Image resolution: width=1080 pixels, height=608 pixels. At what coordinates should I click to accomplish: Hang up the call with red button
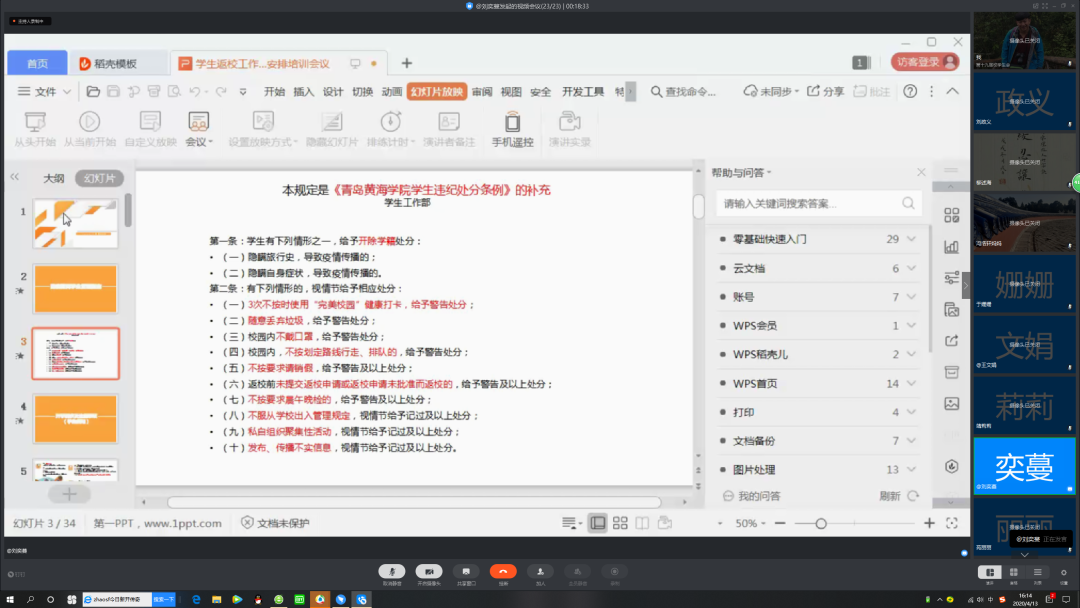[503, 571]
